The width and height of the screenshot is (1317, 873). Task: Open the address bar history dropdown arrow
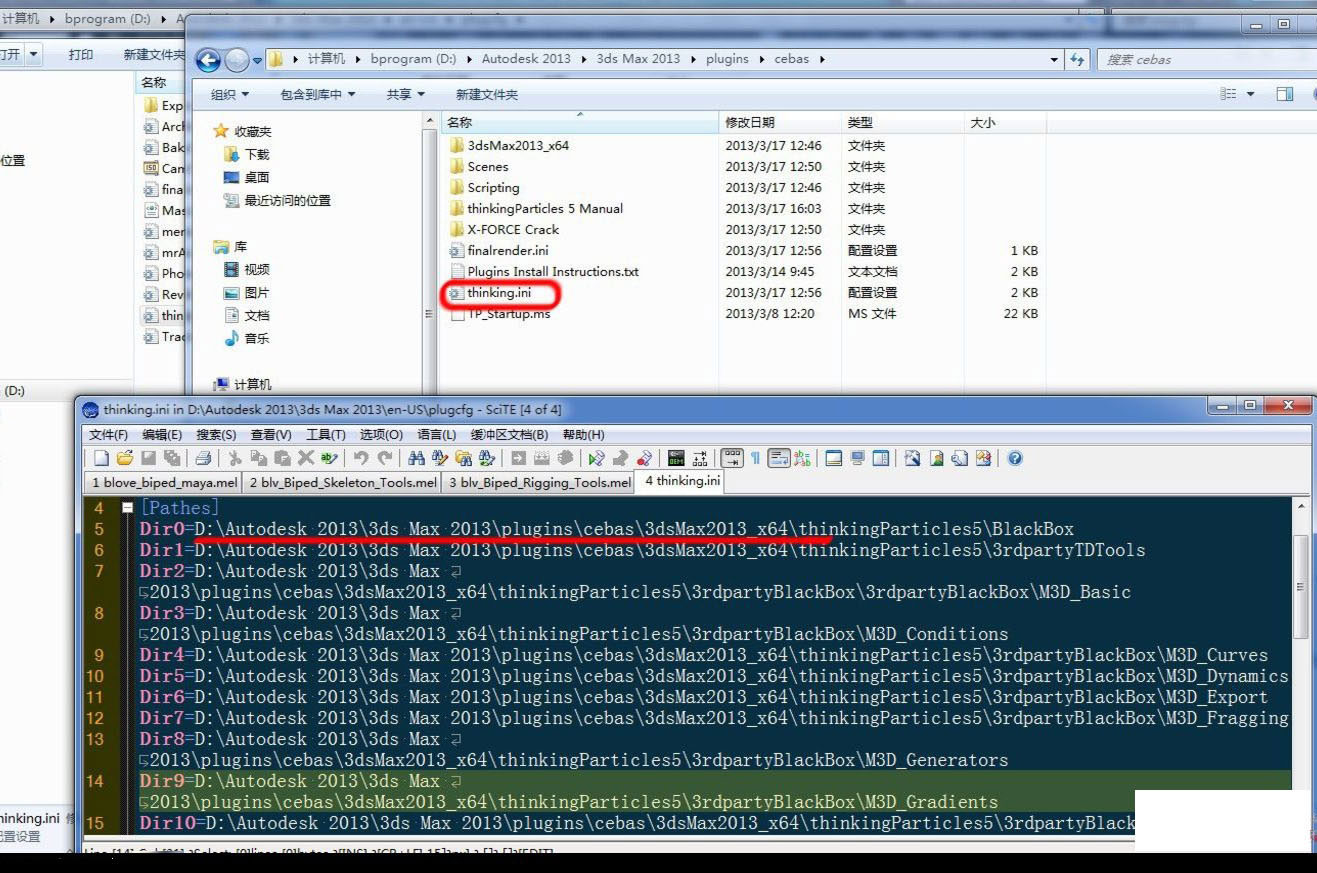click(x=1054, y=59)
